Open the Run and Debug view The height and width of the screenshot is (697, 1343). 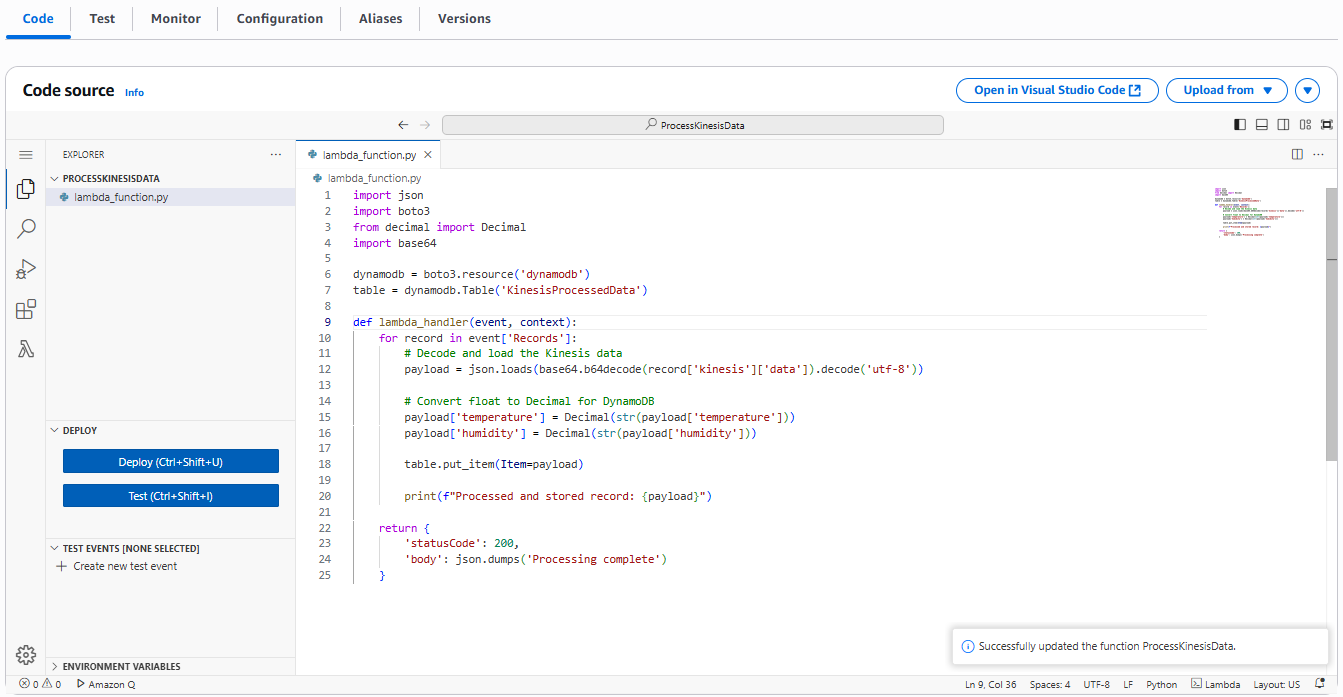[26, 269]
